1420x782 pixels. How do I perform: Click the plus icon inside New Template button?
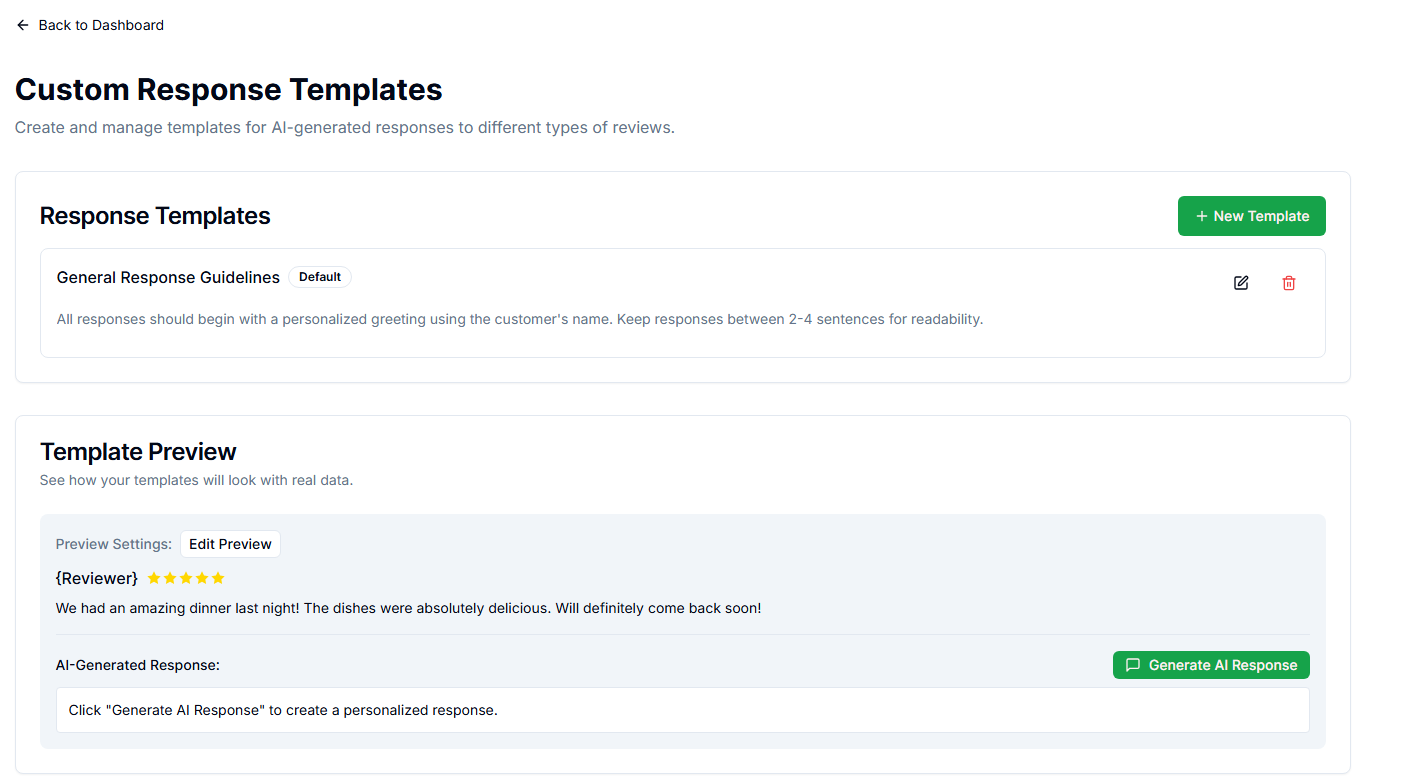click(x=1200, y=215)
